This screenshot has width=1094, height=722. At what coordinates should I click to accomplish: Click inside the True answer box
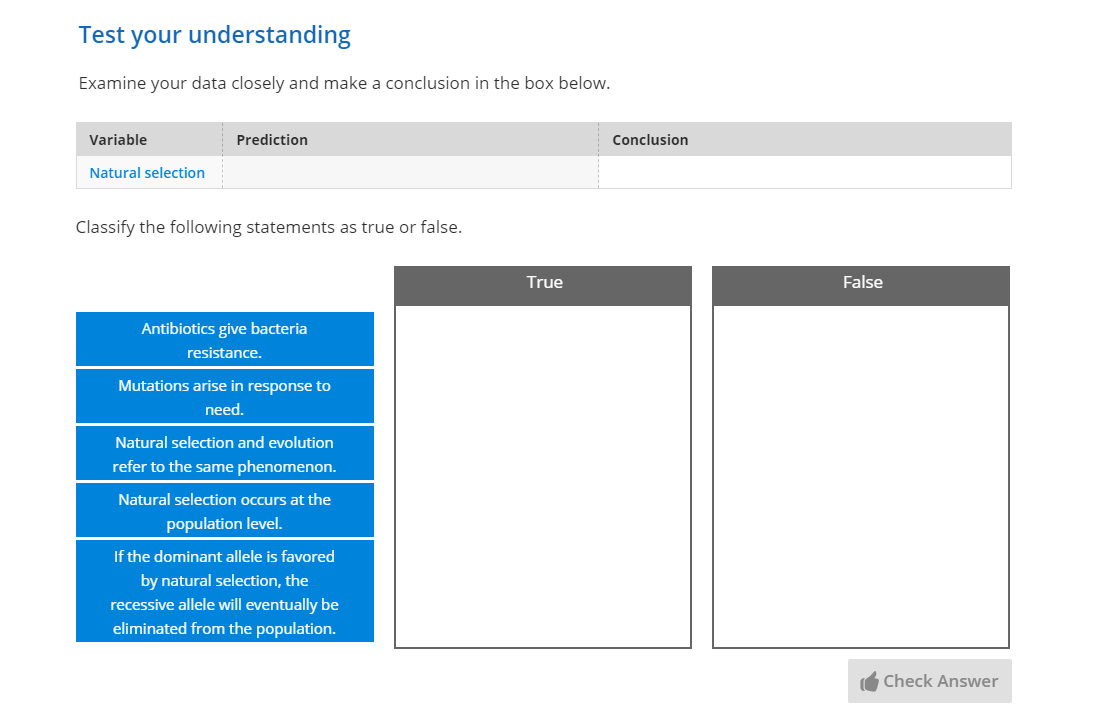[543, 476]
